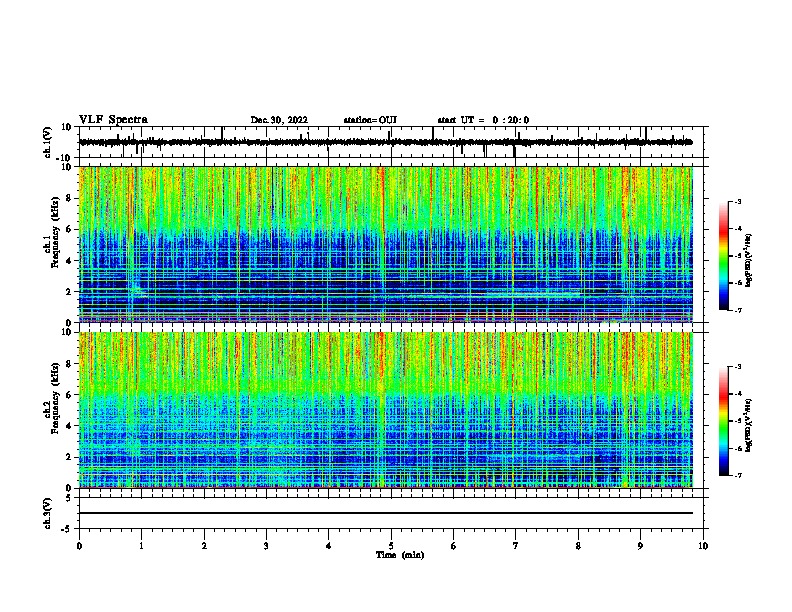Click the "-3" label atop ch.1 colorbar

pos(737,201)
